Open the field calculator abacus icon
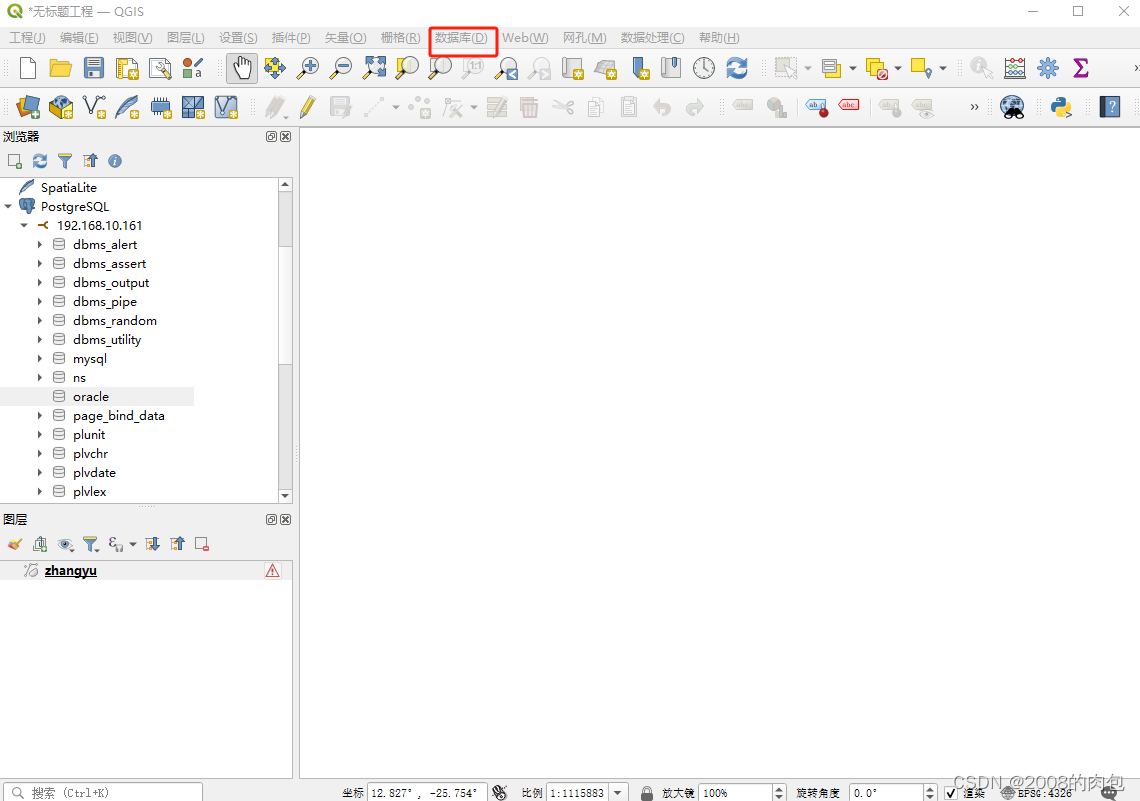 1014,68
